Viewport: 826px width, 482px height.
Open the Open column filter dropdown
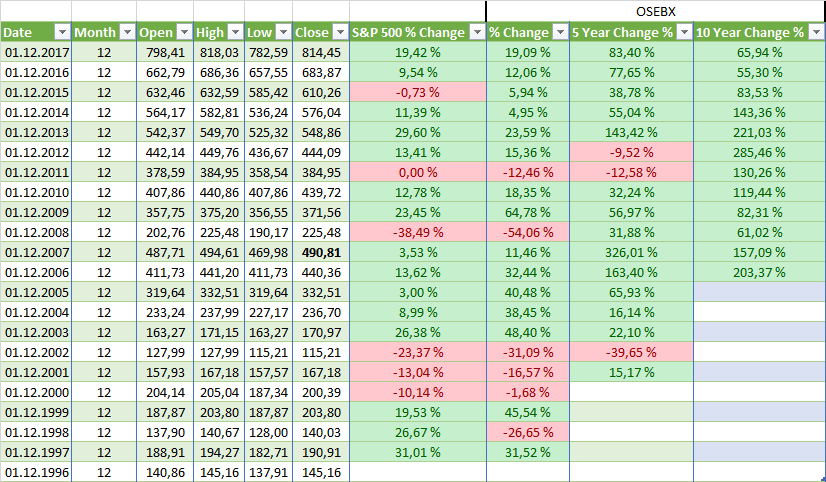tap(184, 32)
